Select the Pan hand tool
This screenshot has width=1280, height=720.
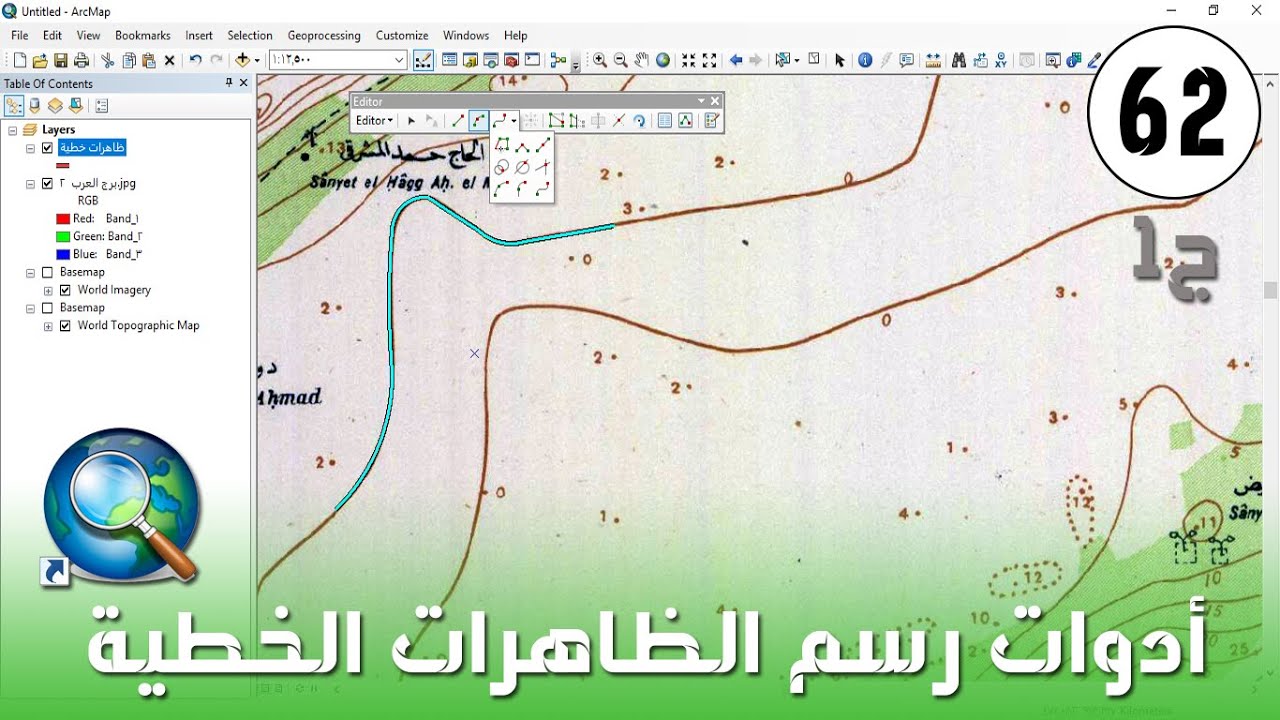coord(642,60)
